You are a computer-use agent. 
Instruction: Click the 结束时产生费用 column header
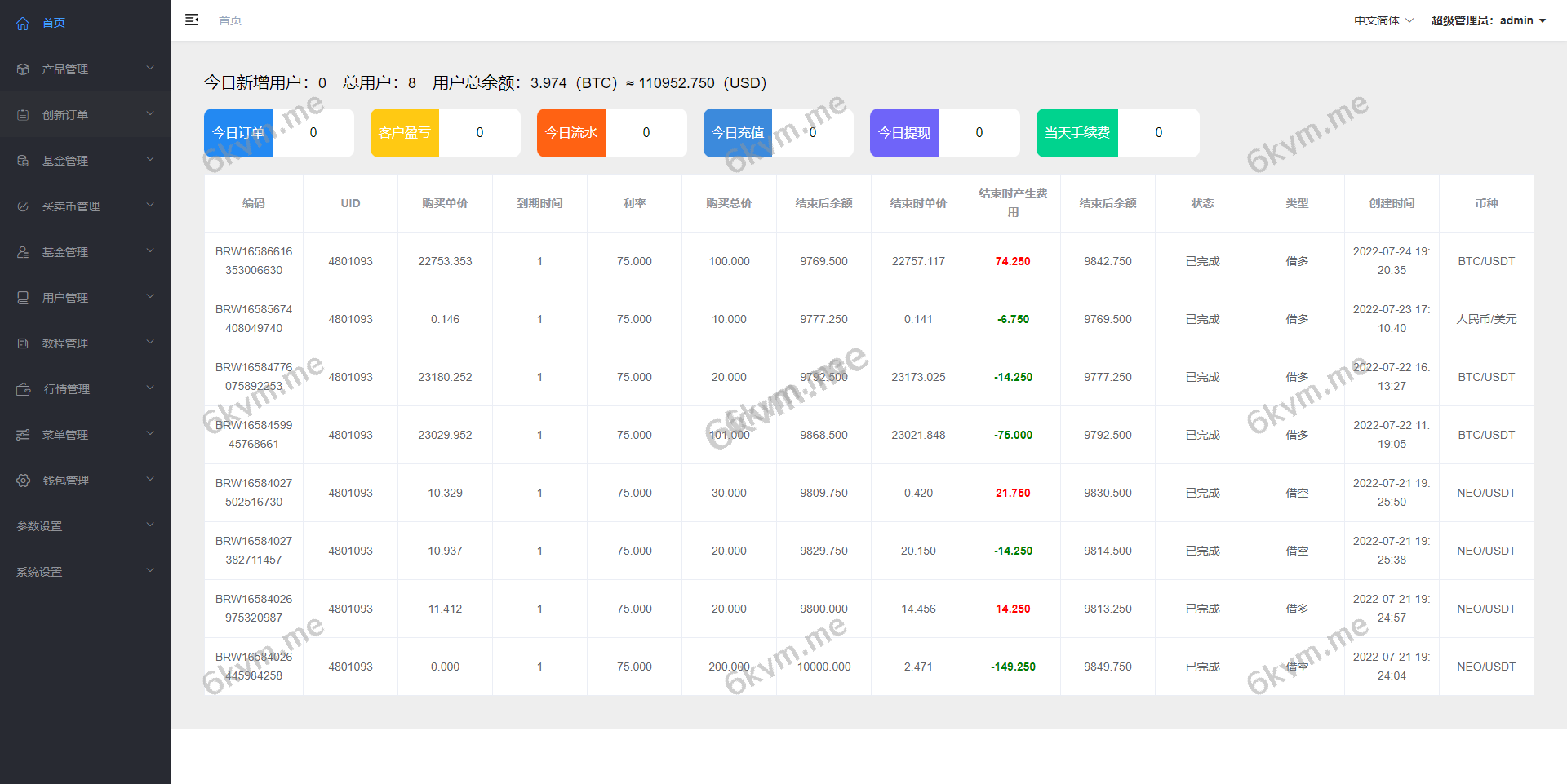1013,203
